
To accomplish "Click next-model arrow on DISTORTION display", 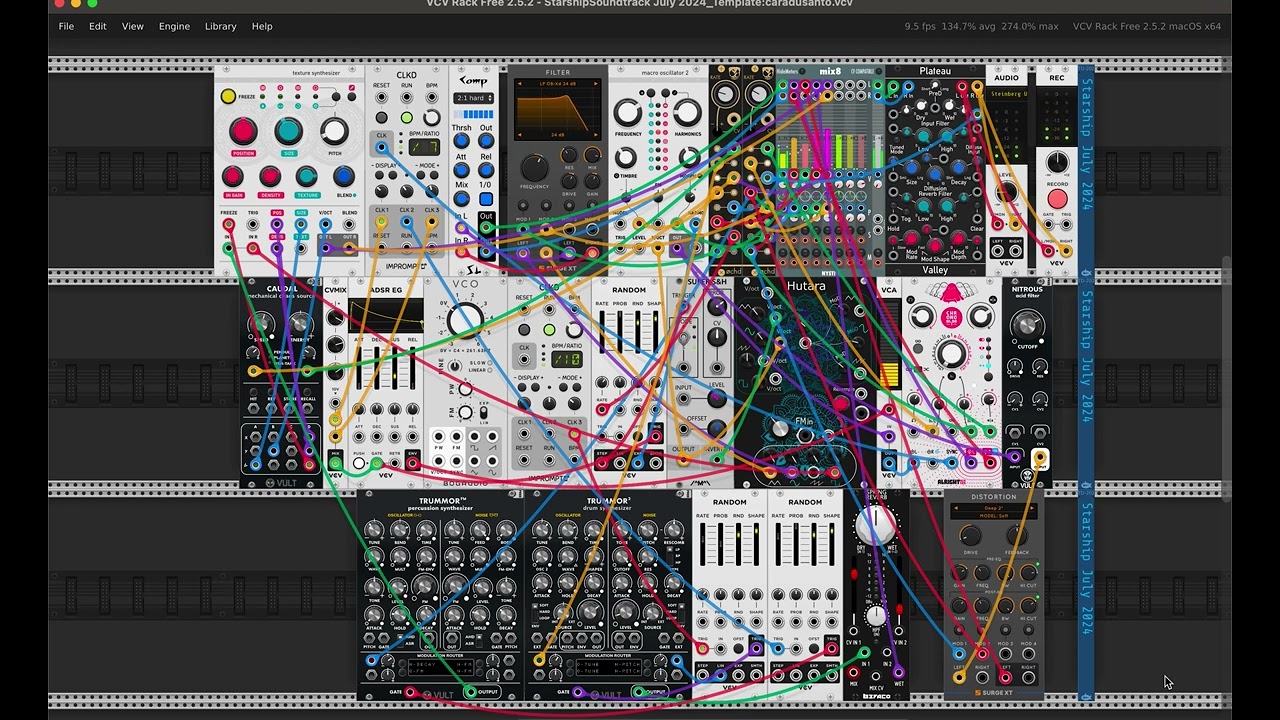I will coord(1032,508).
